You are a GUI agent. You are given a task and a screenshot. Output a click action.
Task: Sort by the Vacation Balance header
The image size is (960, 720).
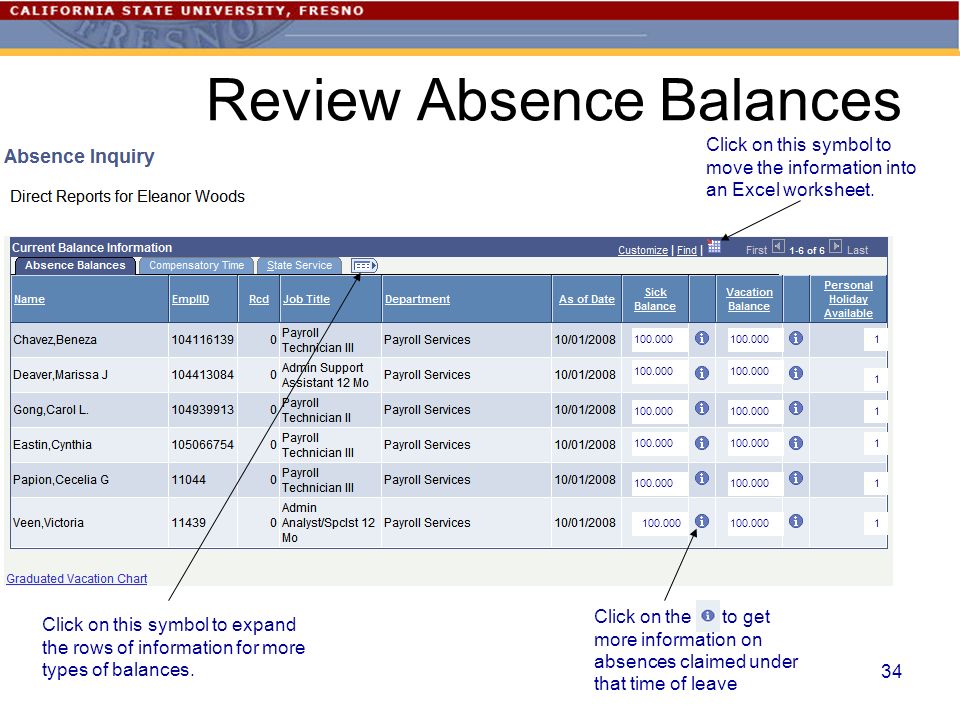749,299
